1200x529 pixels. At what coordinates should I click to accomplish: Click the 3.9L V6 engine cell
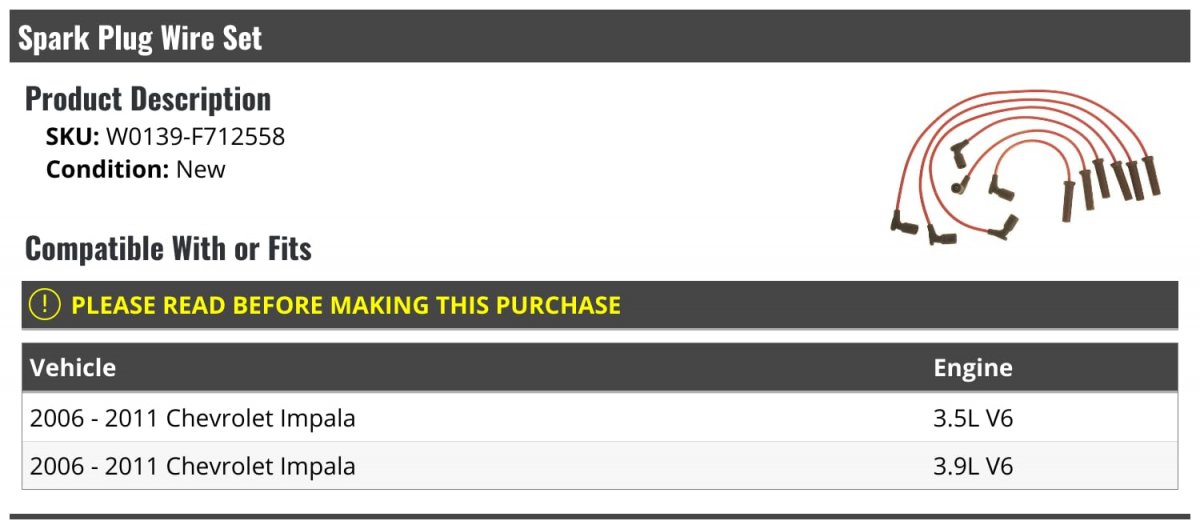click(973, 466)
